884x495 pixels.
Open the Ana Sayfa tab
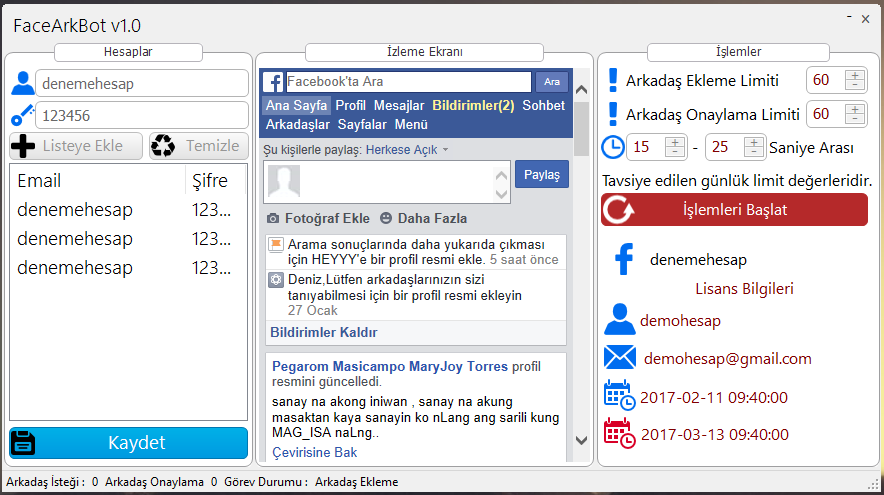click(297, 105)
